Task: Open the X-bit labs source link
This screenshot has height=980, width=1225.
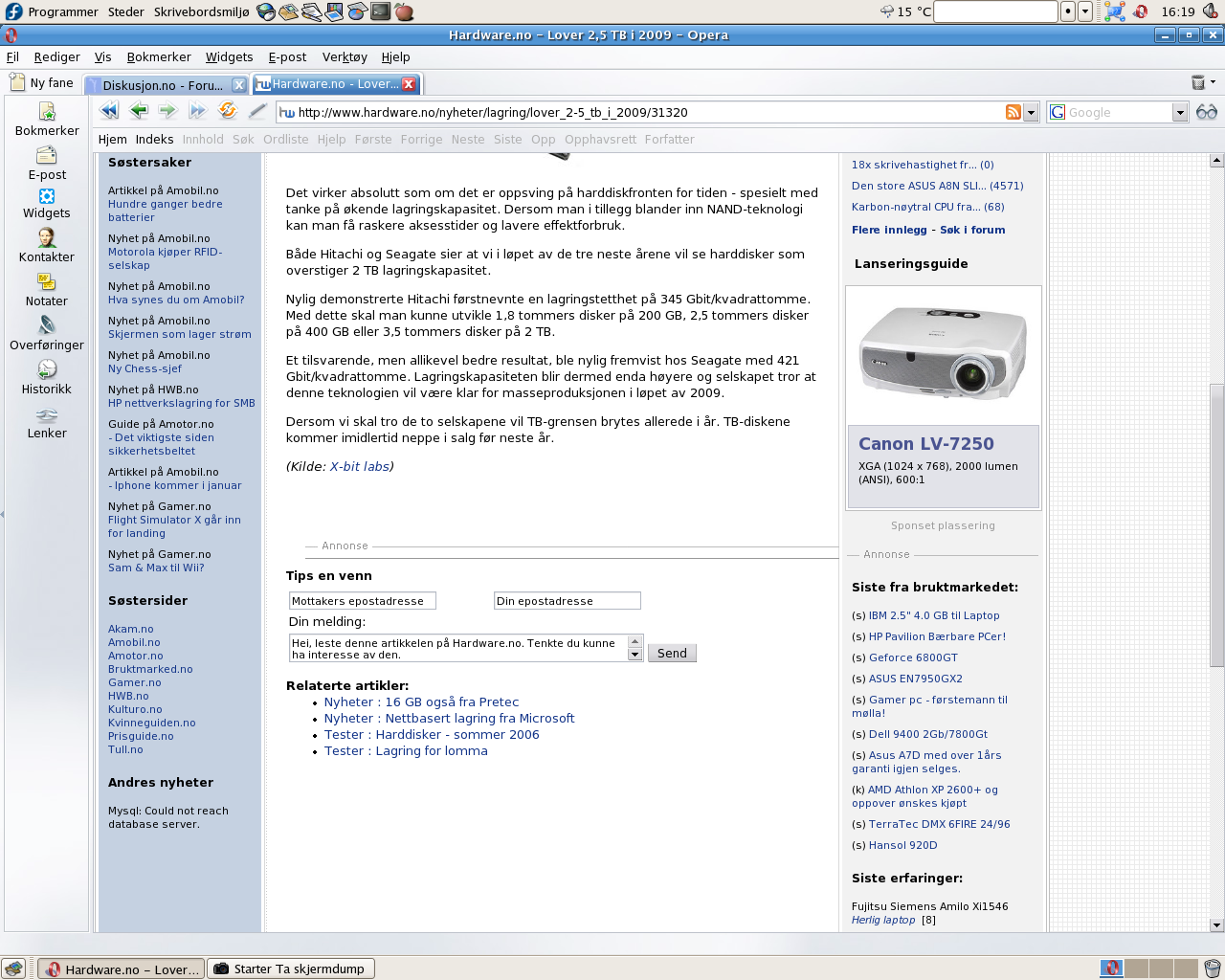Action: pyautogui.click(x=360, y=466)
